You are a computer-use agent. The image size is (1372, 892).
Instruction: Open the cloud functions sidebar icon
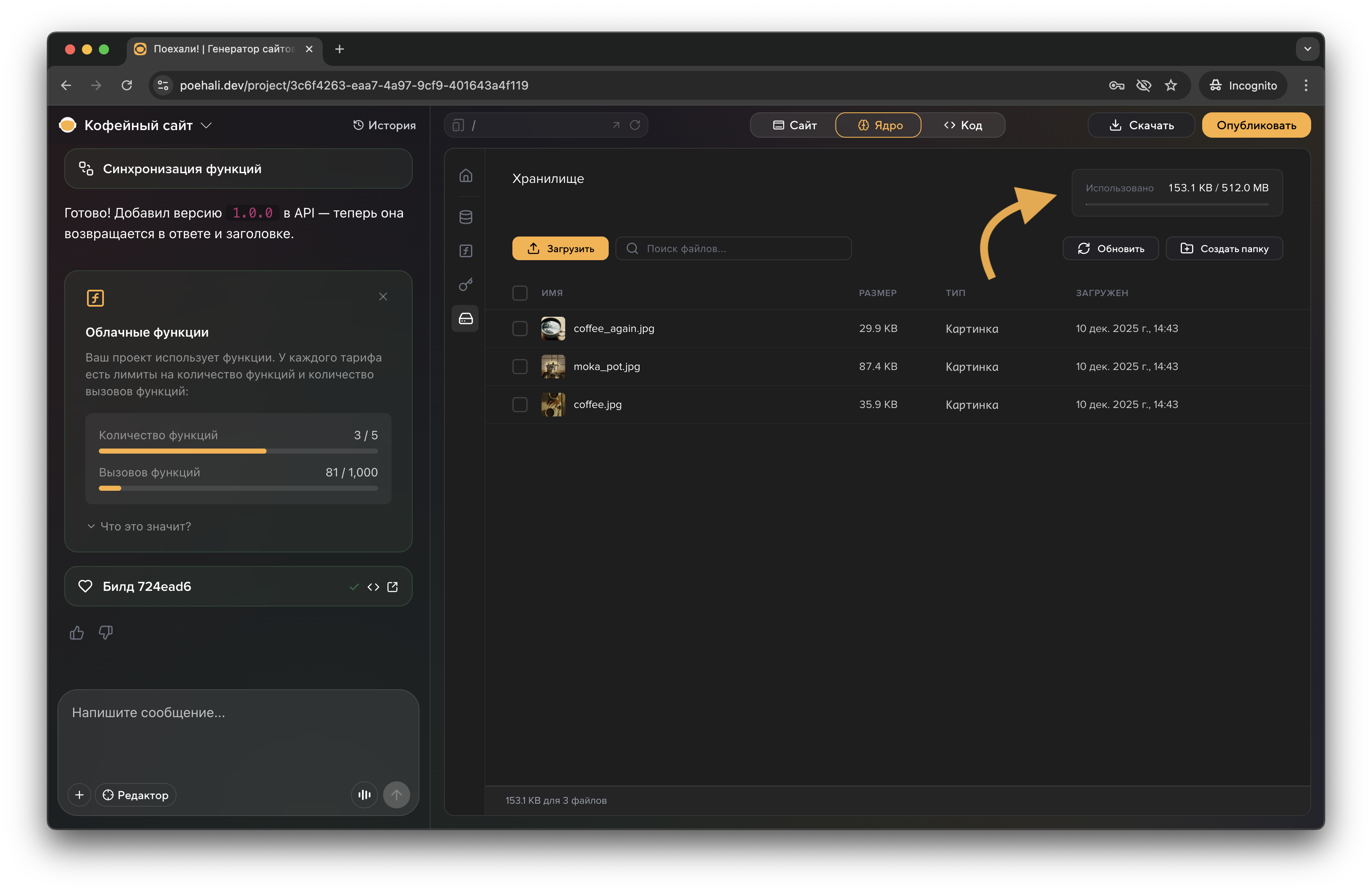point(465,250)
